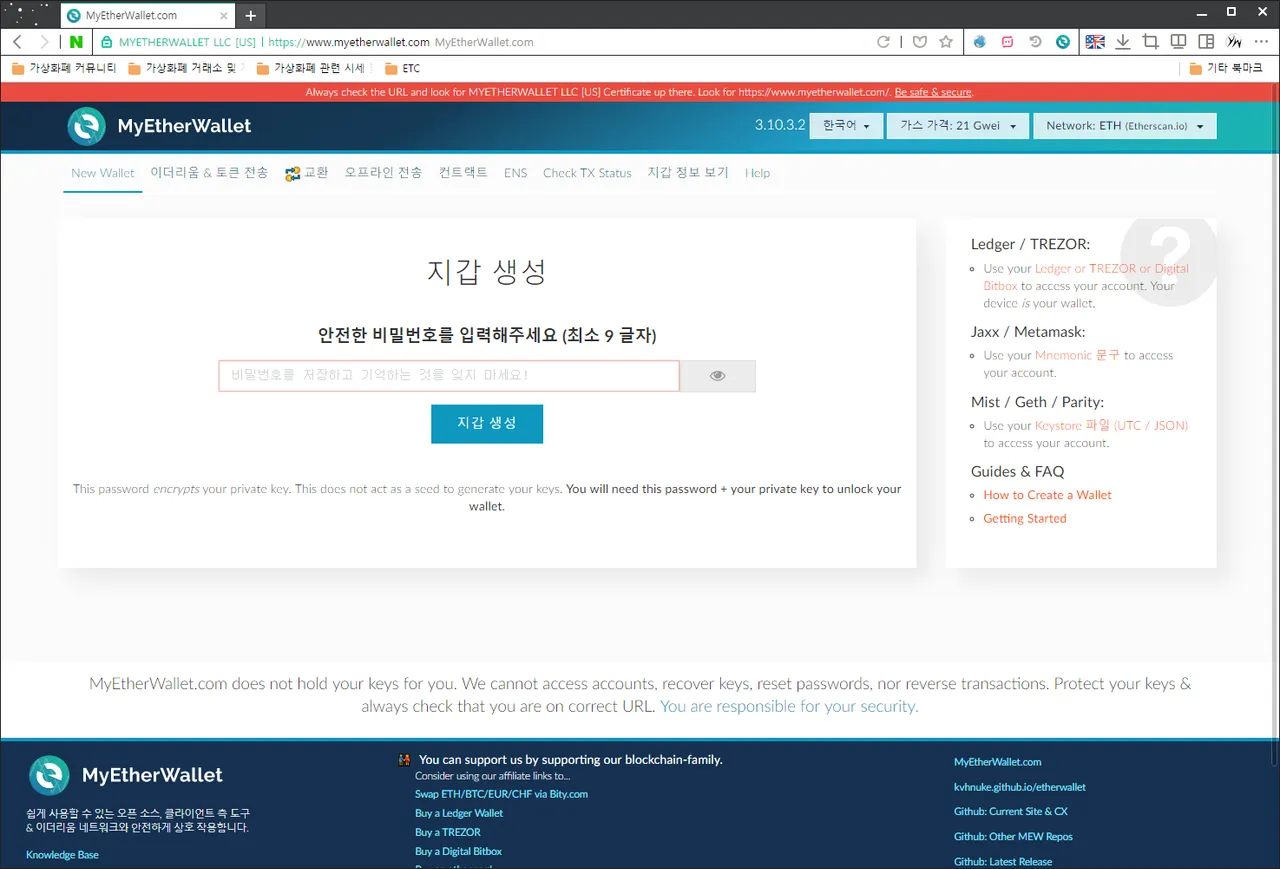Open the 가상화폐 커뮤니티 bookmark folder
Viewport: 1280px width, 869px height.
(x=64, y=69)
